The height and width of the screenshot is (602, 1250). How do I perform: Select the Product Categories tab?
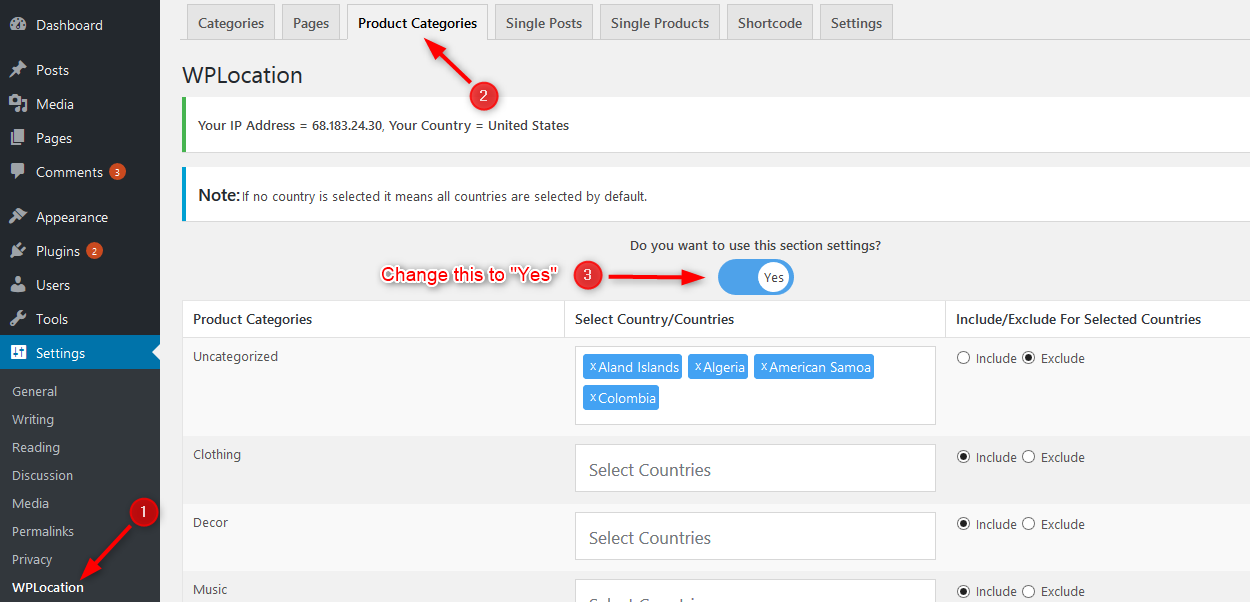pyautogui.click(x=417, y=23)
